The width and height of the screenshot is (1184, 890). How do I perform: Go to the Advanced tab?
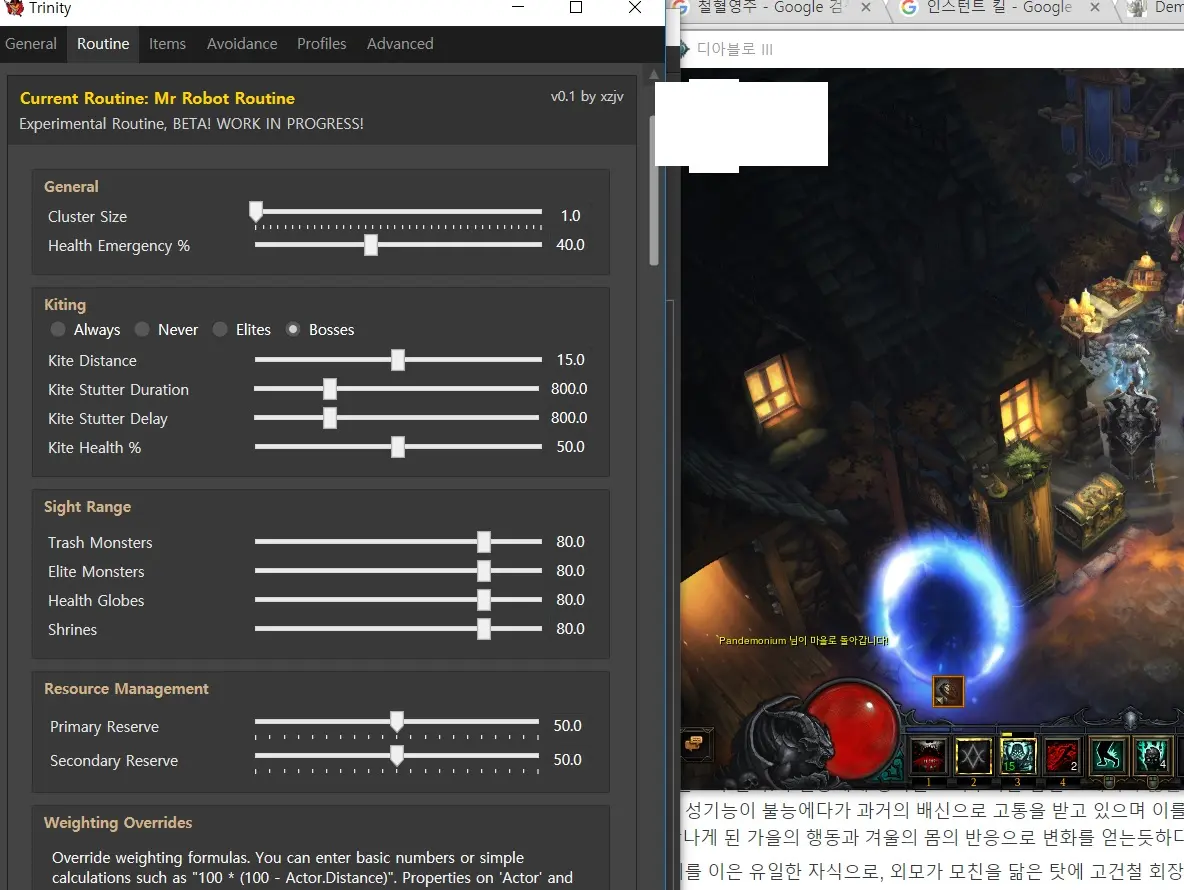coord(400,44)
